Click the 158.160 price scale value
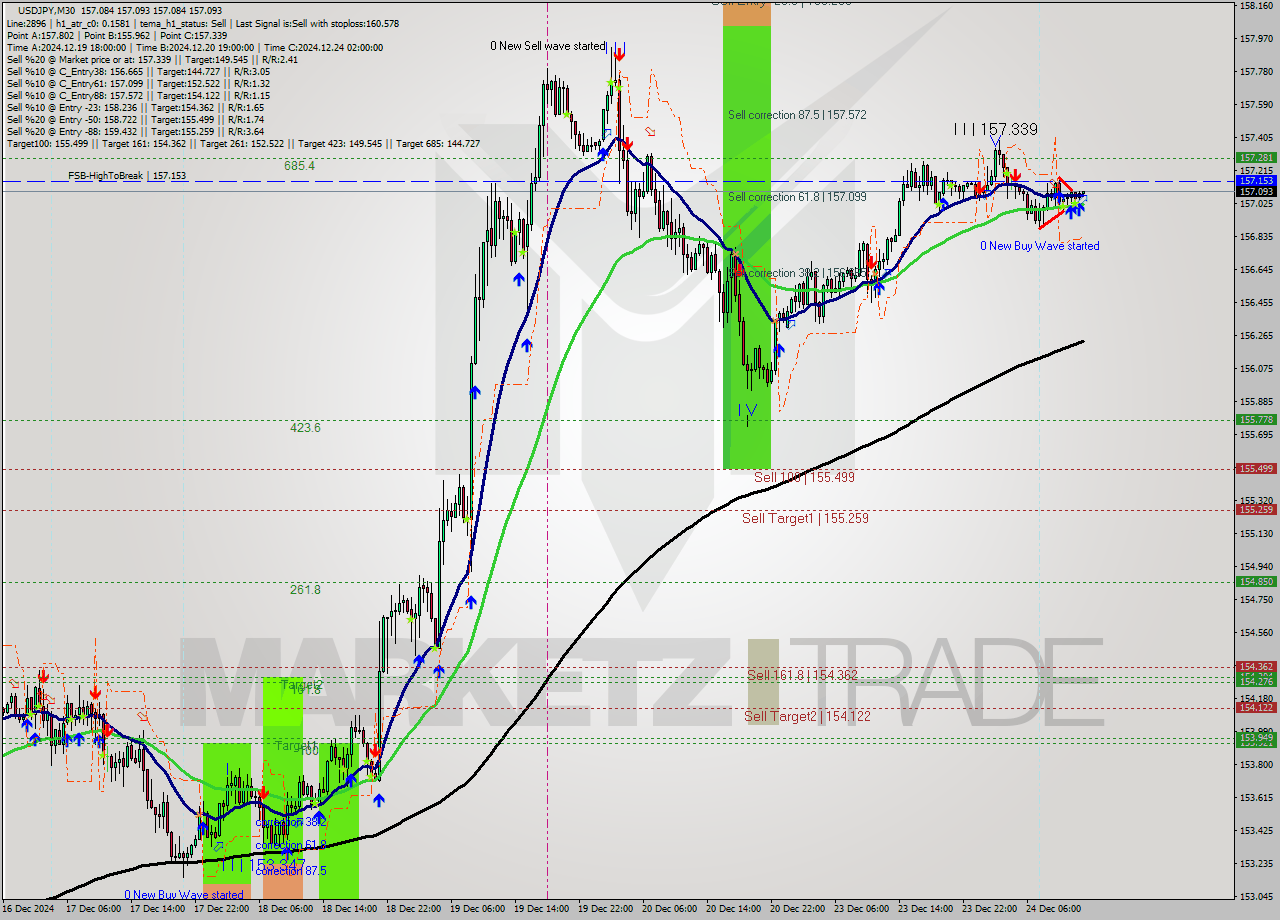 coord(1256,6)
